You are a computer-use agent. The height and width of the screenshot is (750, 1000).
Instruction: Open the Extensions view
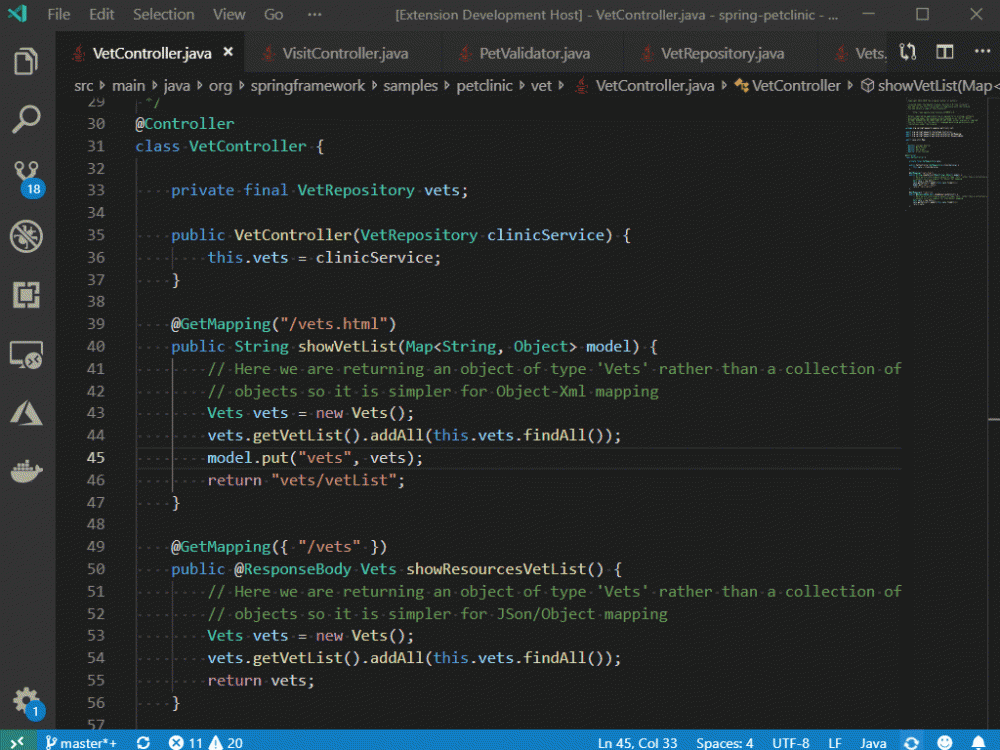pyautogui.click(x=27, y=295)
